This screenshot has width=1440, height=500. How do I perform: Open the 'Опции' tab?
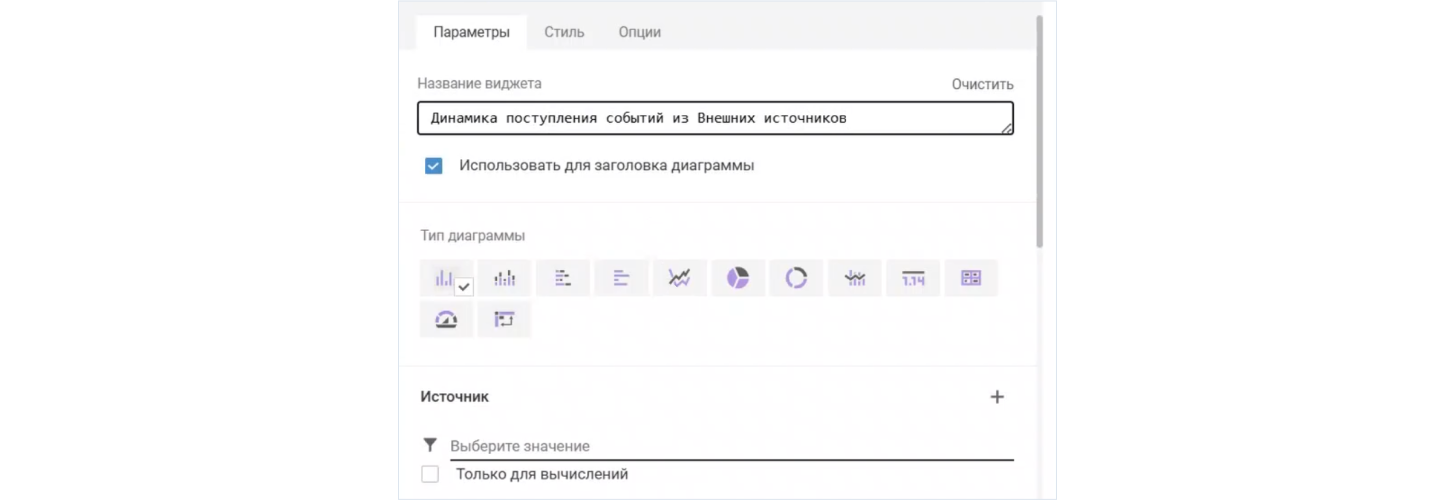coord(639,32)
